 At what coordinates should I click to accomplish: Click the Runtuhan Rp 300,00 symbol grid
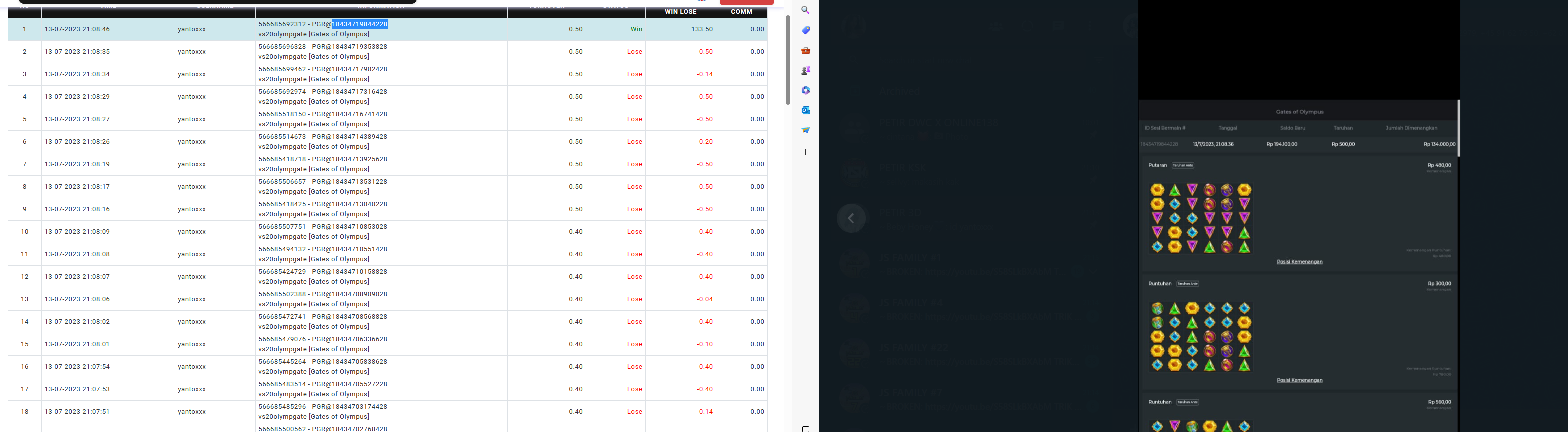pyautogui.click(x=1200, y=337)
